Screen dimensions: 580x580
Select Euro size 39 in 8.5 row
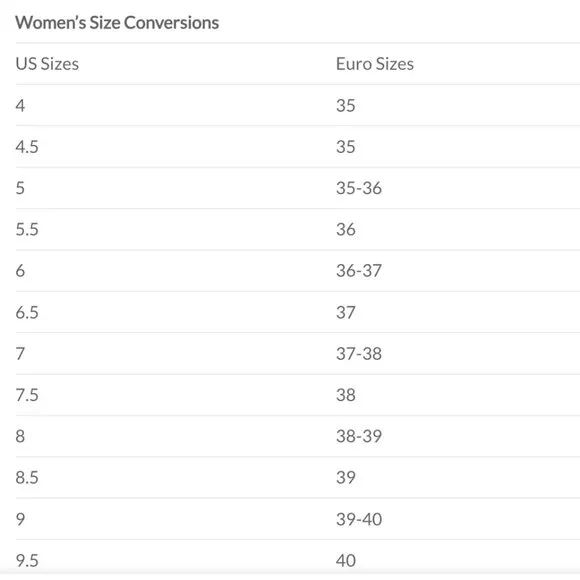tap(346, 478)
